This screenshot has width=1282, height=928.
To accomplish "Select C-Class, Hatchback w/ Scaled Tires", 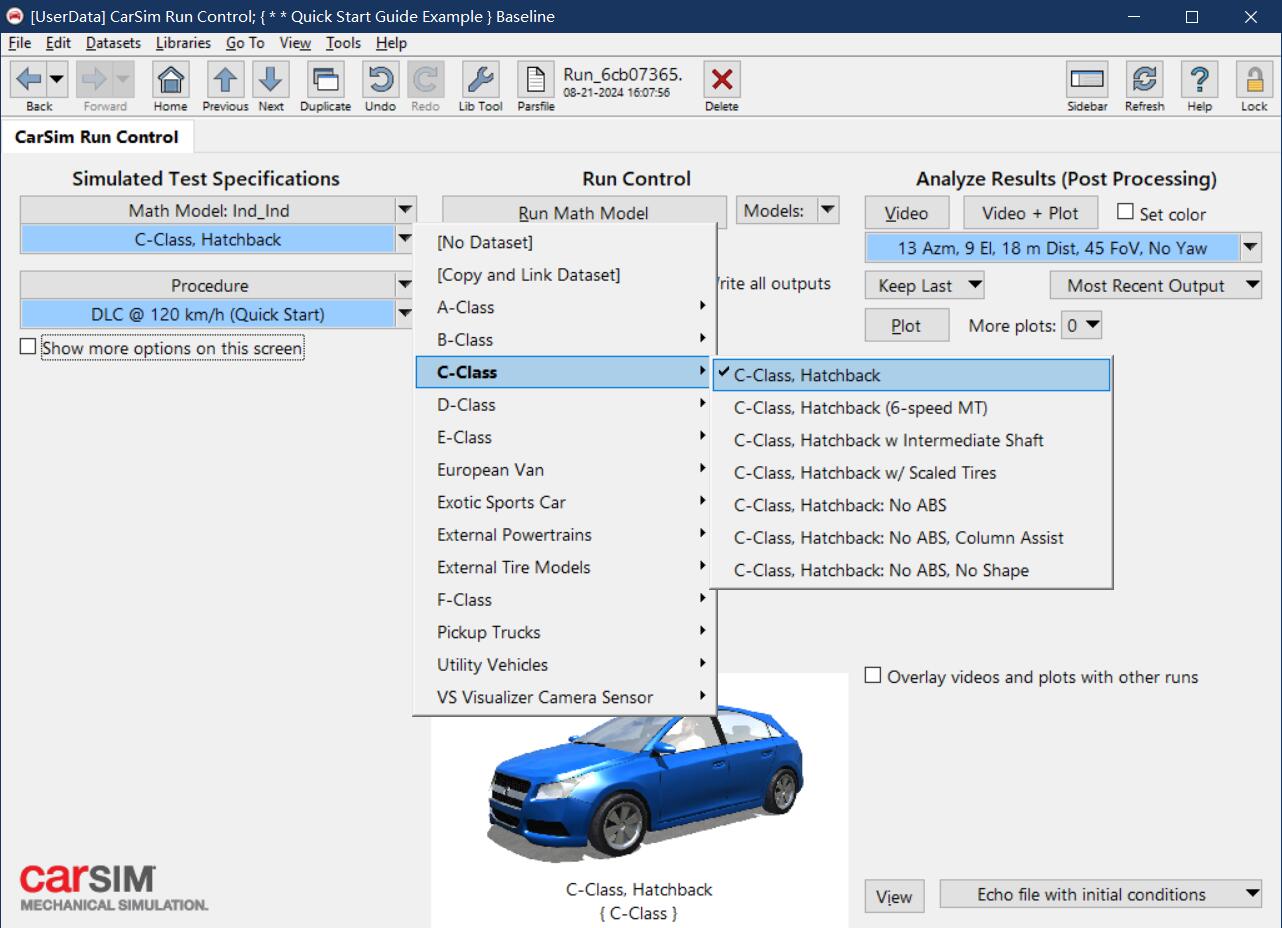I will click(x=911, y=472).
